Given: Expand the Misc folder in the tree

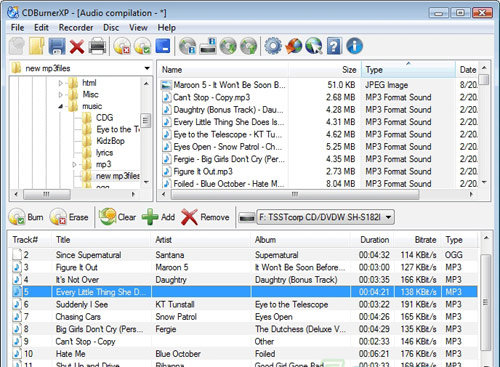Looking at the screenshot, I should pyautogui.click(x=60, y=95).
